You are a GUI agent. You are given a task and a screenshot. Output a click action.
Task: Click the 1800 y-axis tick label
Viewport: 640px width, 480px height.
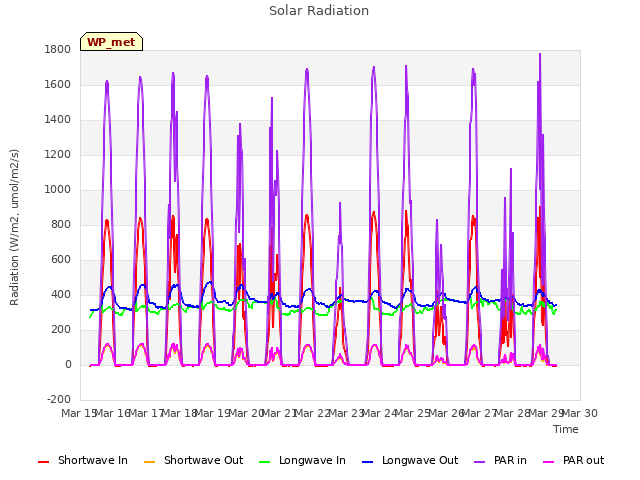(x=58, y=49)
